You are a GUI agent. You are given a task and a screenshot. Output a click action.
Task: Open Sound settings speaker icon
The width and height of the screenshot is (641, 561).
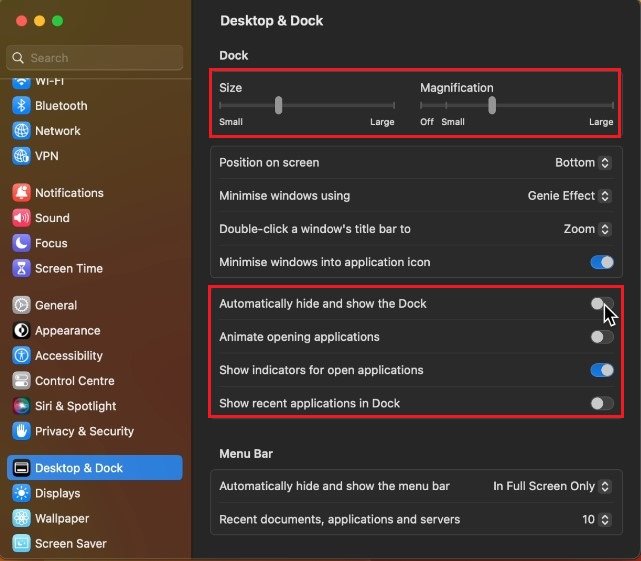21,218
